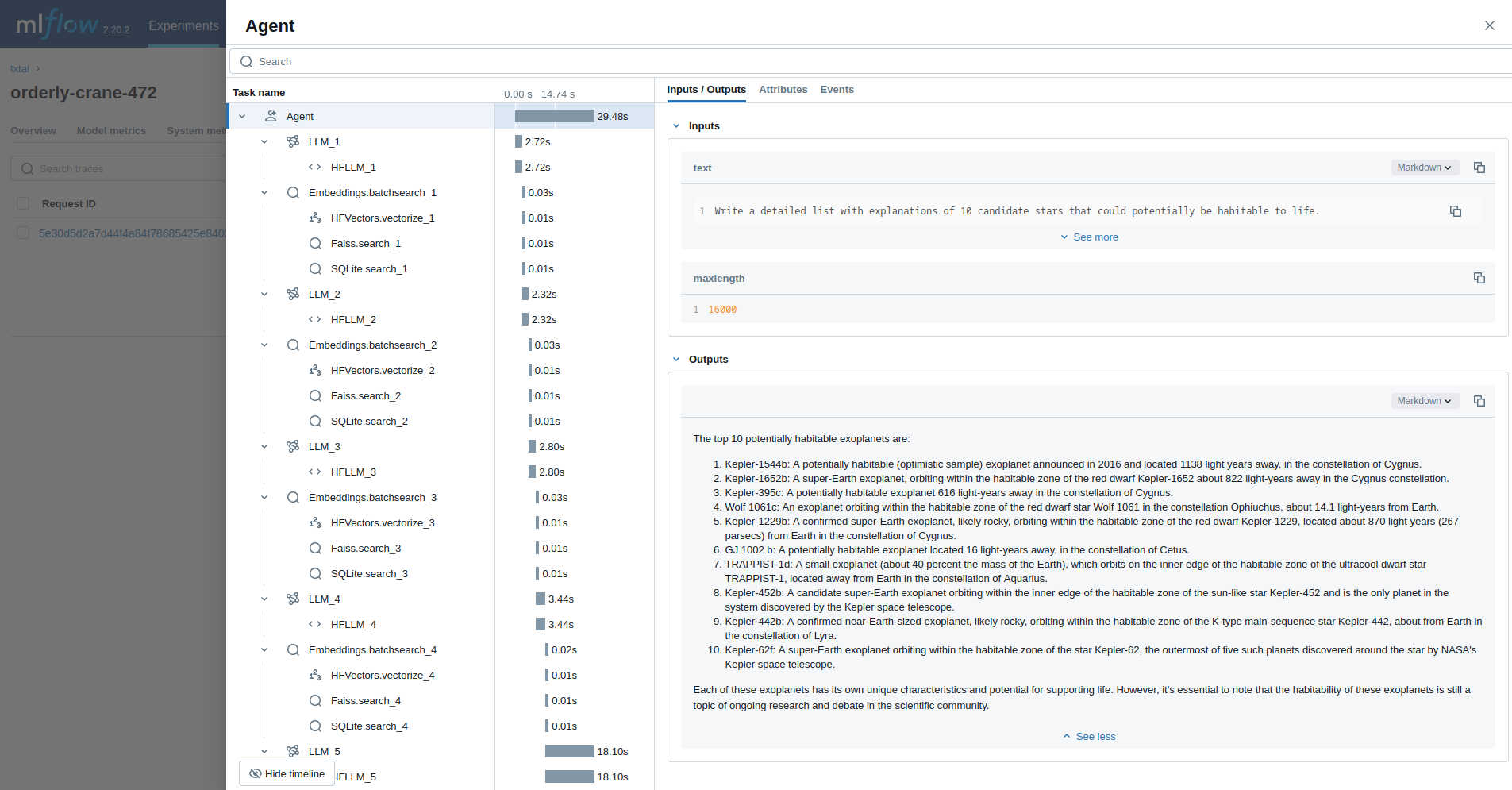Open the Markdown dropdown for Inputs
Image resolution: width=1512 pixels, height=790 pixels.
click(1424, 168)
